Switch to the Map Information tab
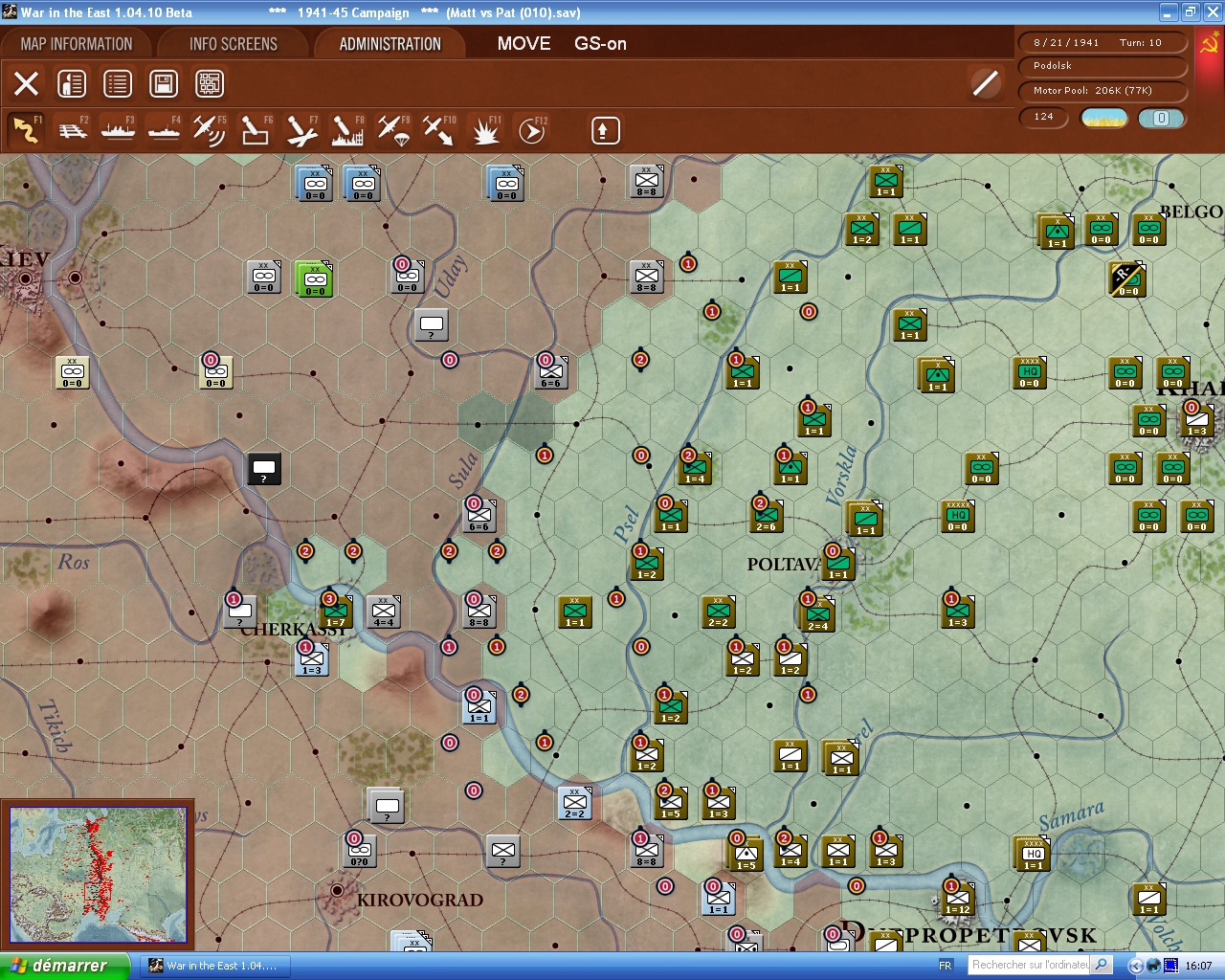 [x=77, y=44]
